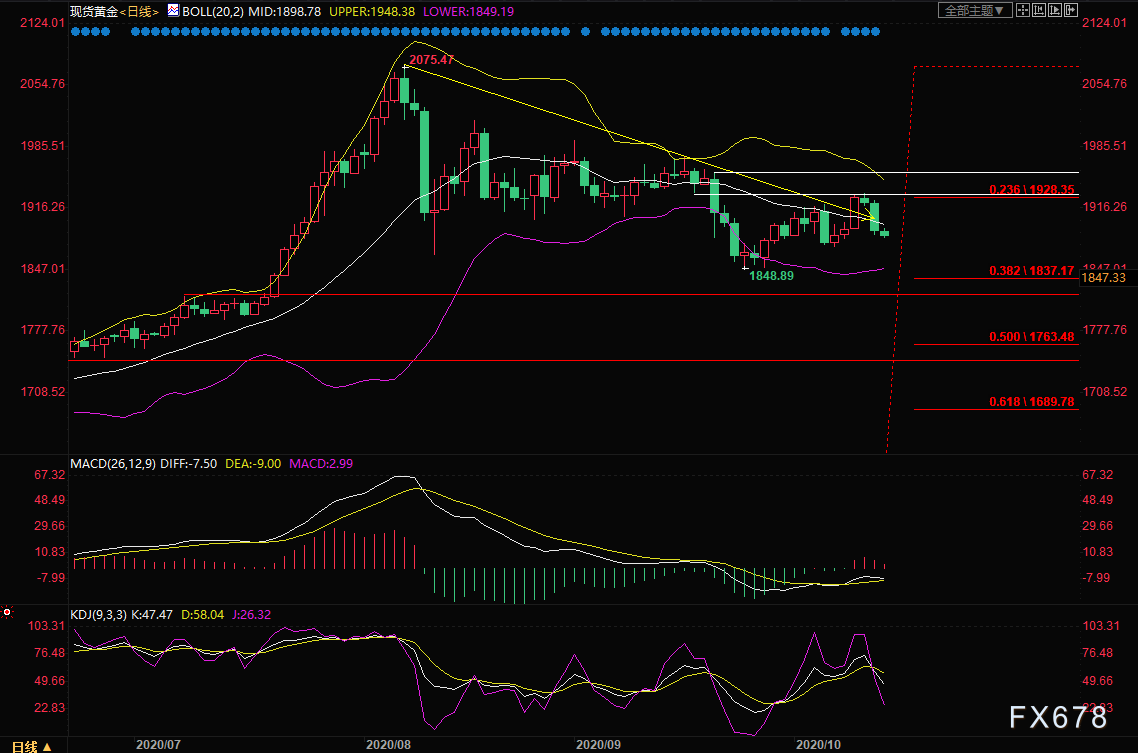The width and height of the screenshot is (1138, 753).
Task: Click the 0.382 Fibonacci level at 1837.17
Action: pos(1031,271)
